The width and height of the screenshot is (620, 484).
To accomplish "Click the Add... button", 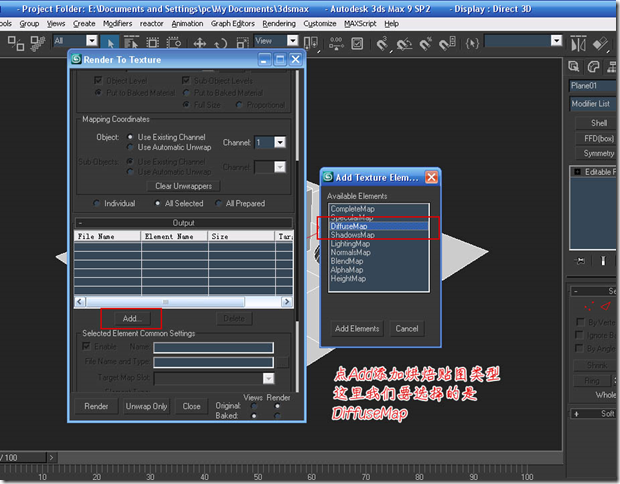I will [x=132, y=318].
